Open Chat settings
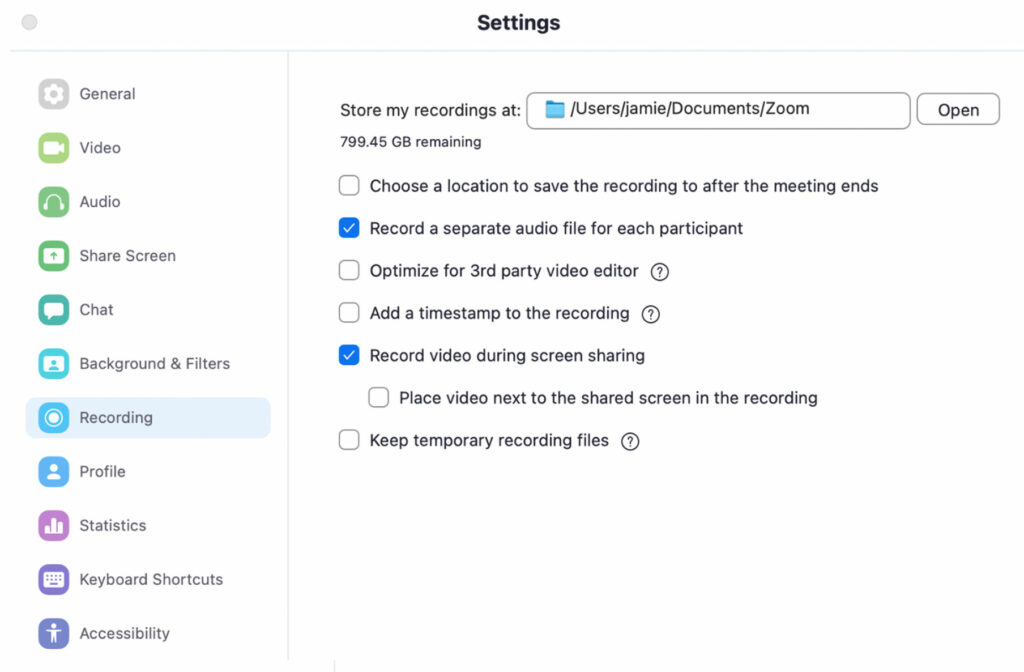The height and width of the screenshot is (672, 1024). coord(148,310)
